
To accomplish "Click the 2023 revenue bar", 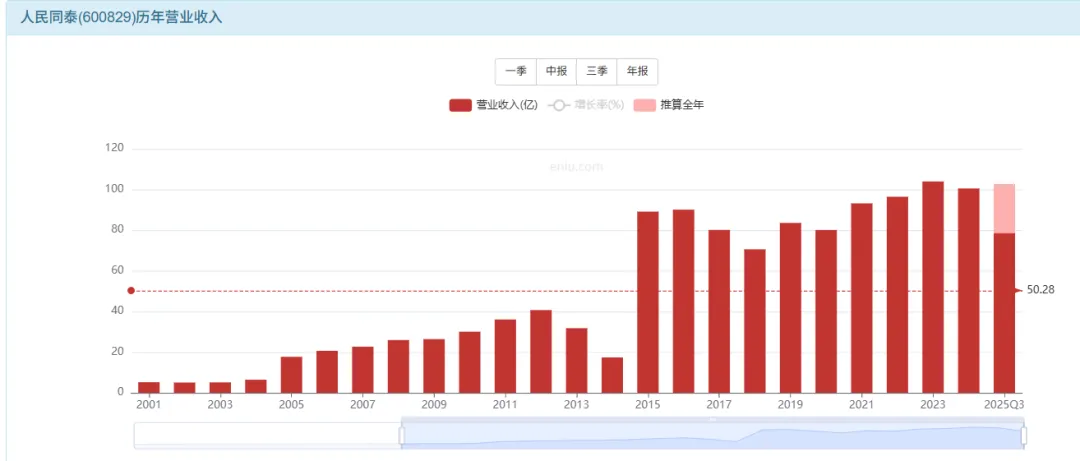I will click(x=933, y=287).
